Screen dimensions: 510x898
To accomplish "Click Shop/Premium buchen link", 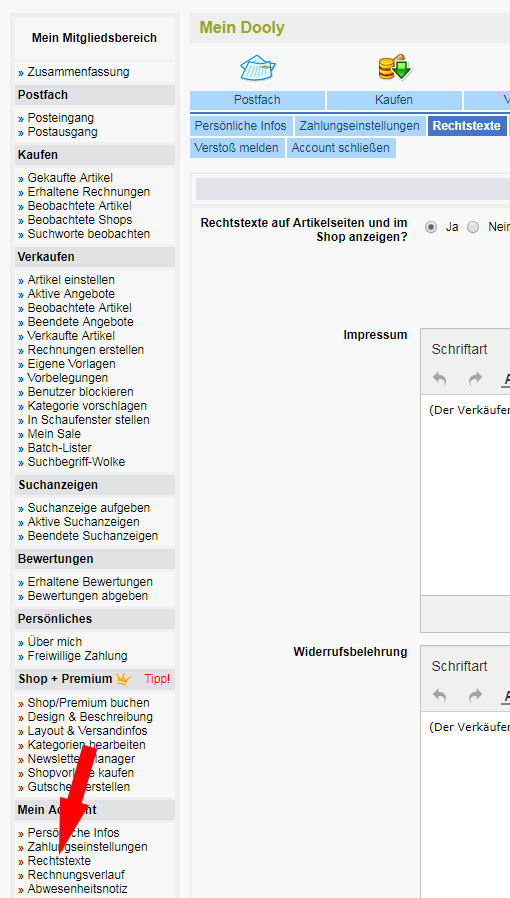I will 89,703.
